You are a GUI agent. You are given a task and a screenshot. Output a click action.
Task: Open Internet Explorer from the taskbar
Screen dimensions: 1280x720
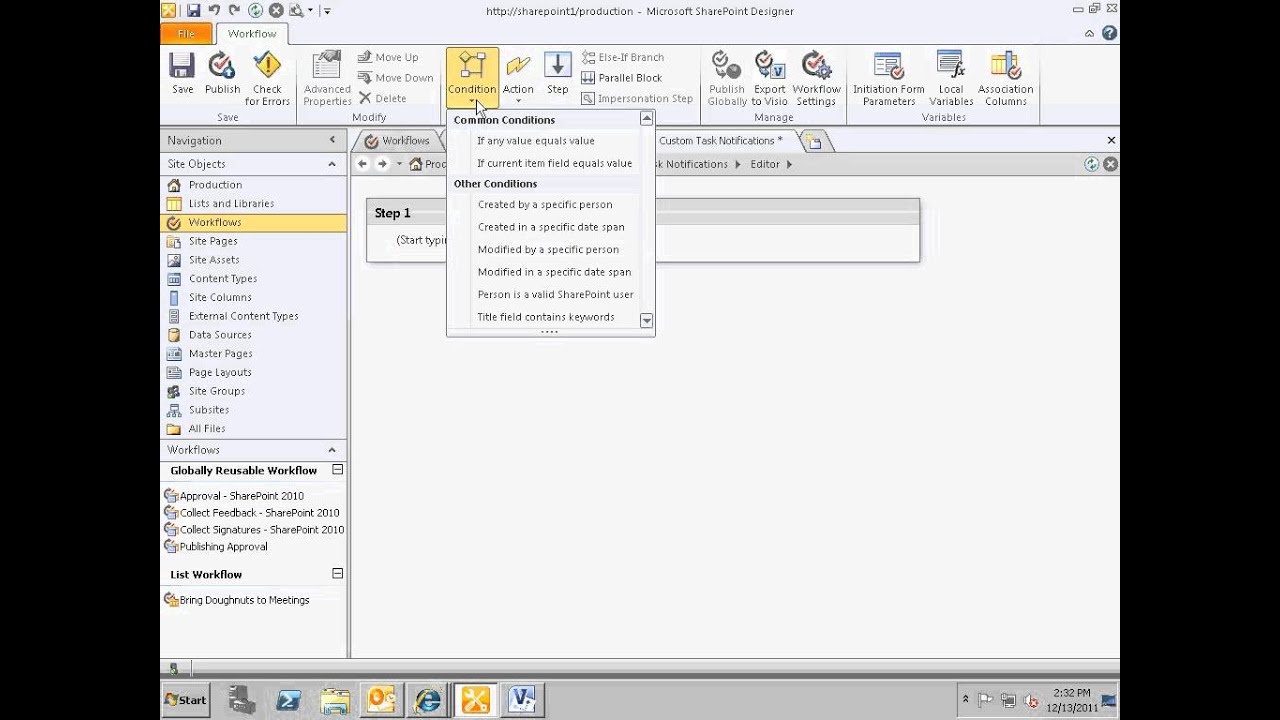pos(428,700)
